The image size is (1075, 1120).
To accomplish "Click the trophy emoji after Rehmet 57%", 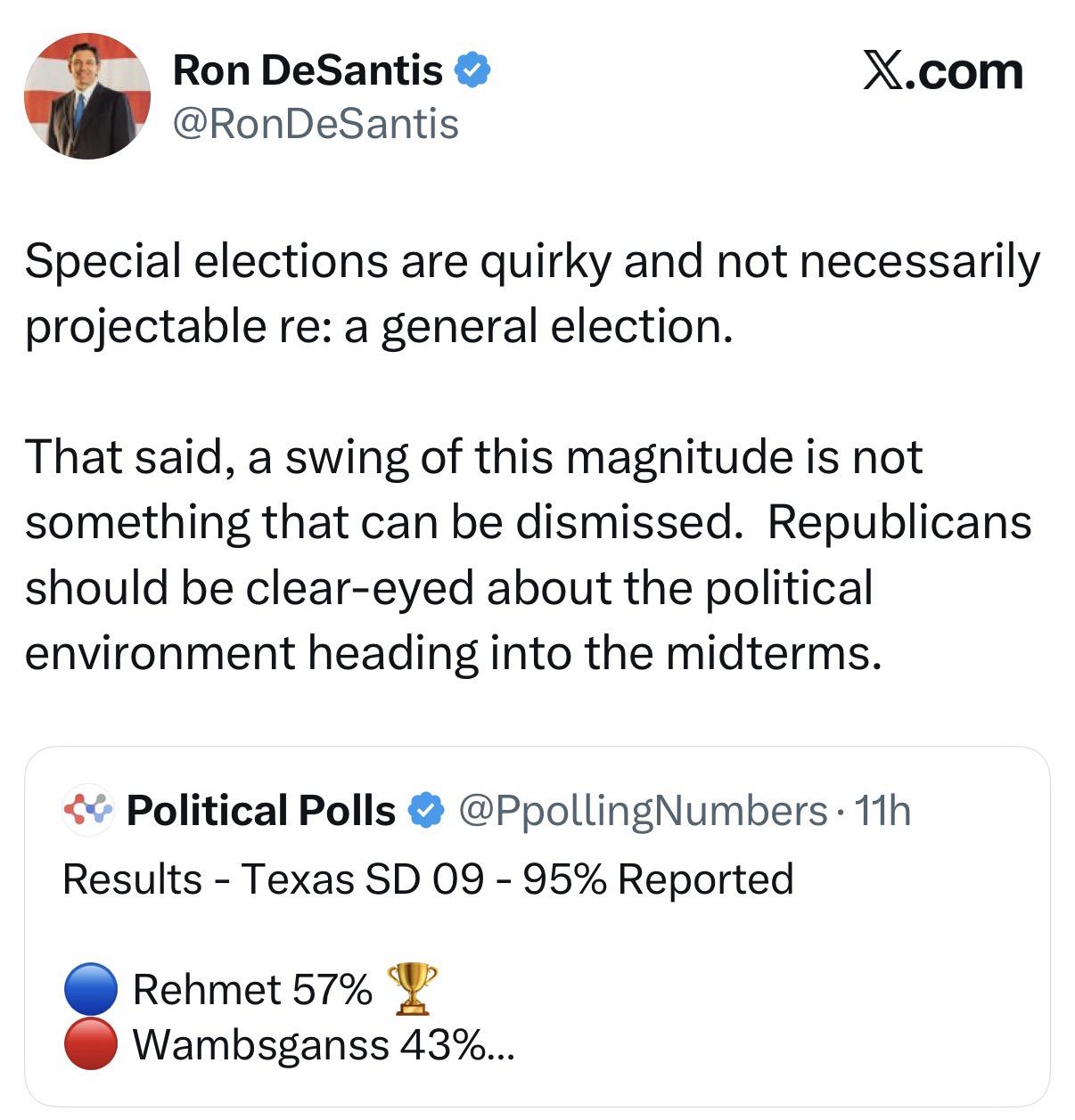I will (411, 988).
